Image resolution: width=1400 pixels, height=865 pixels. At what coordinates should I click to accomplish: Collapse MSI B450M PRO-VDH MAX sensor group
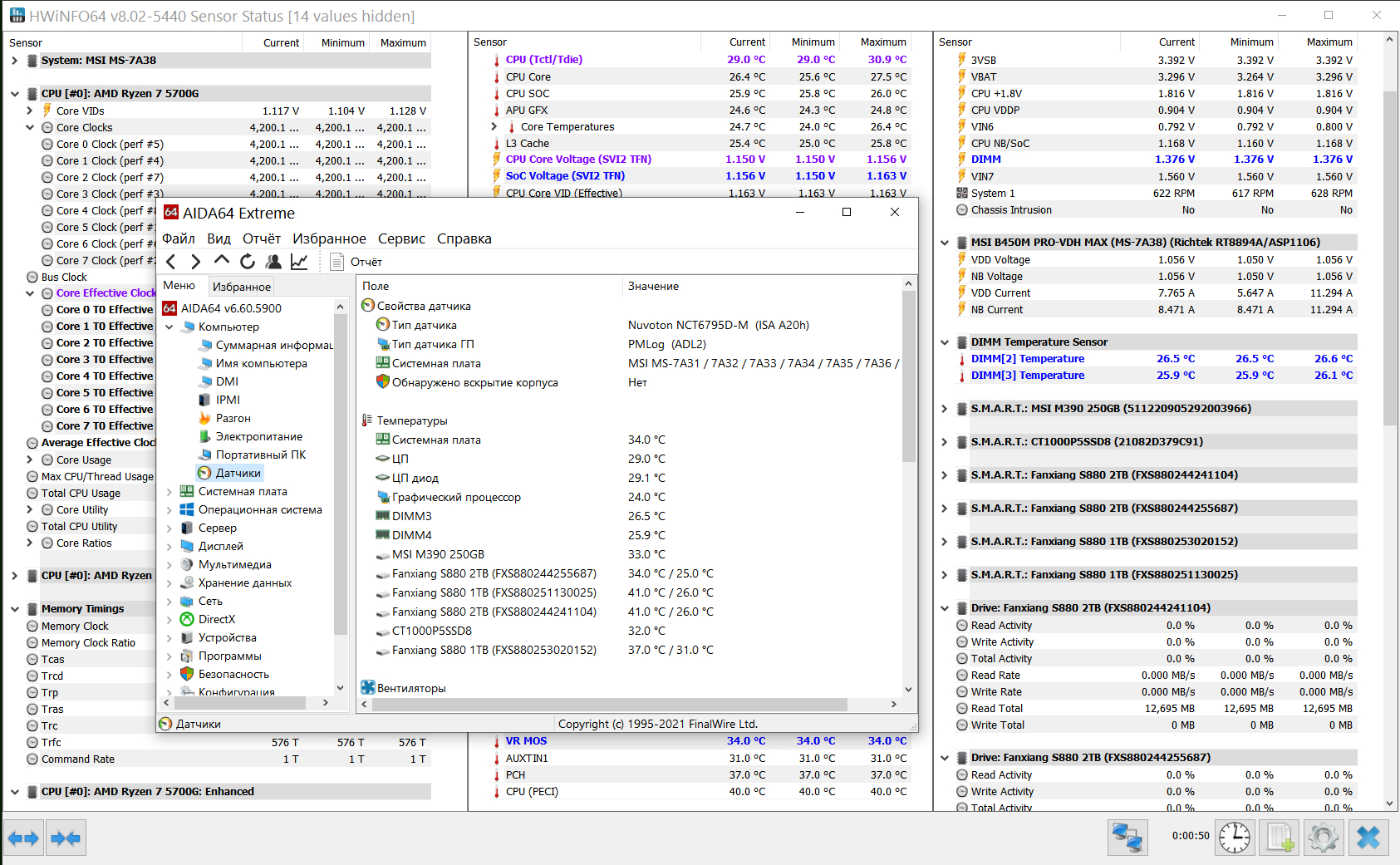pos(945,243)
